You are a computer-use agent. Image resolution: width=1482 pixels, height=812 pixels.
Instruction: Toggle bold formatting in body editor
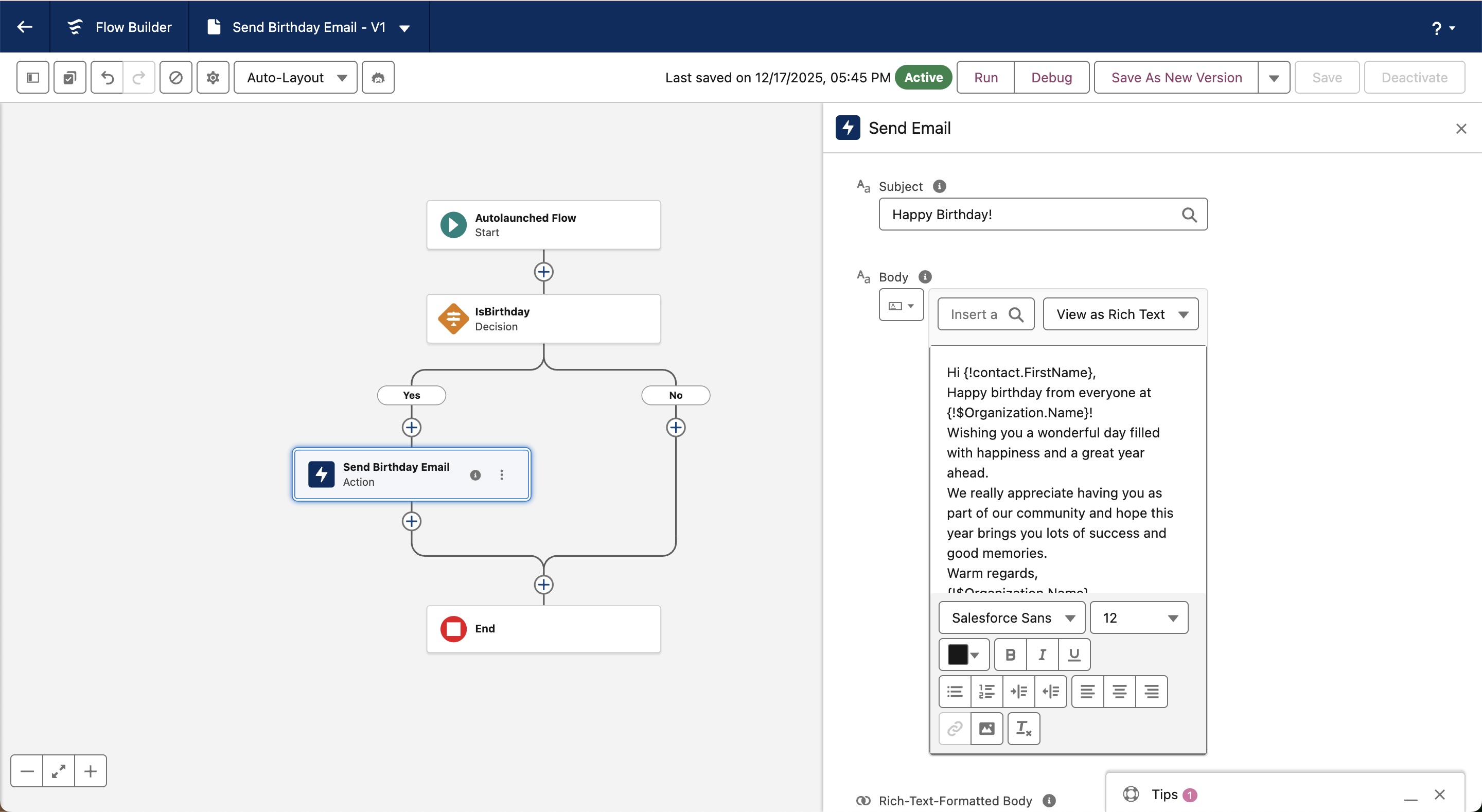coord(1010,655)
